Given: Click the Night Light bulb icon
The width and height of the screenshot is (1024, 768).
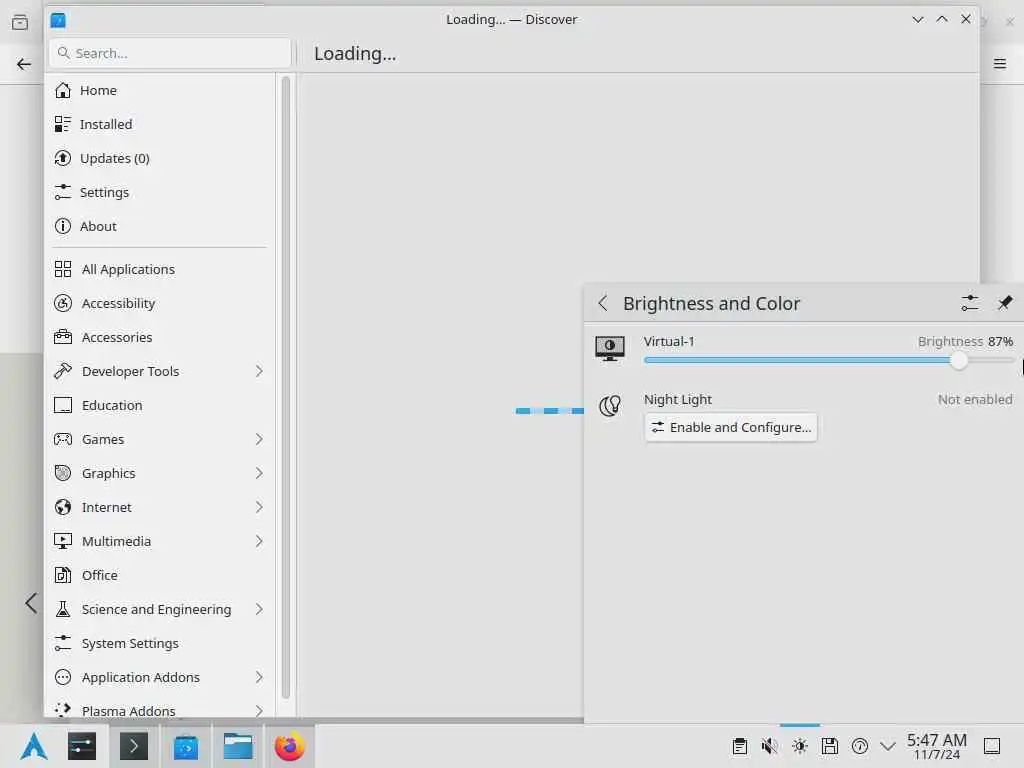Looking at the screenshot, I should pyautogui.click(x=610, y=406).
